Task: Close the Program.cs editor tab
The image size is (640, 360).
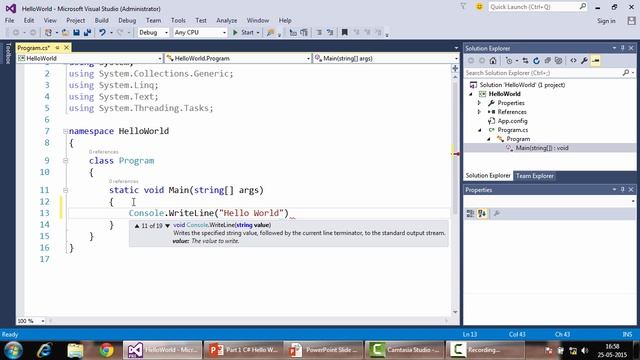Action: pyautogui.click(x=66, y=48)
